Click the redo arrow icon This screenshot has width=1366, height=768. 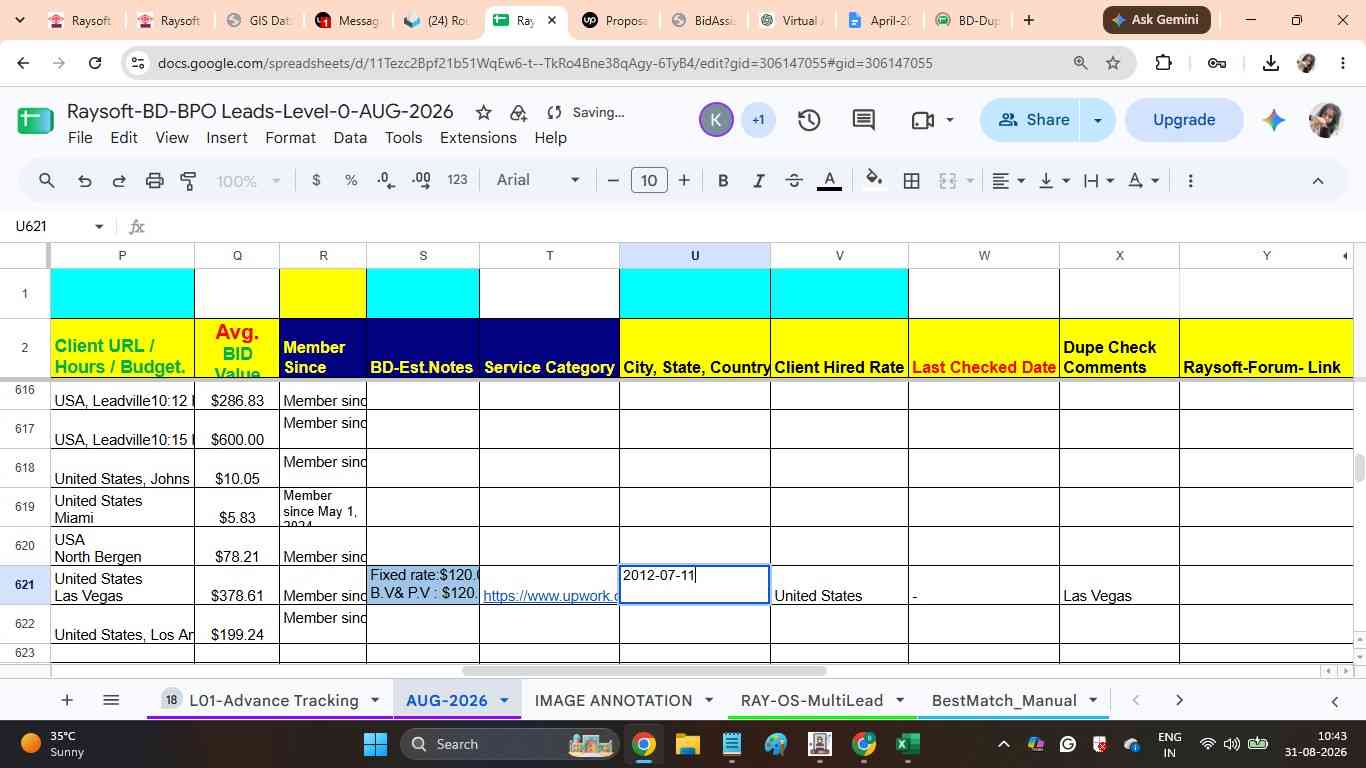[119, 181]
